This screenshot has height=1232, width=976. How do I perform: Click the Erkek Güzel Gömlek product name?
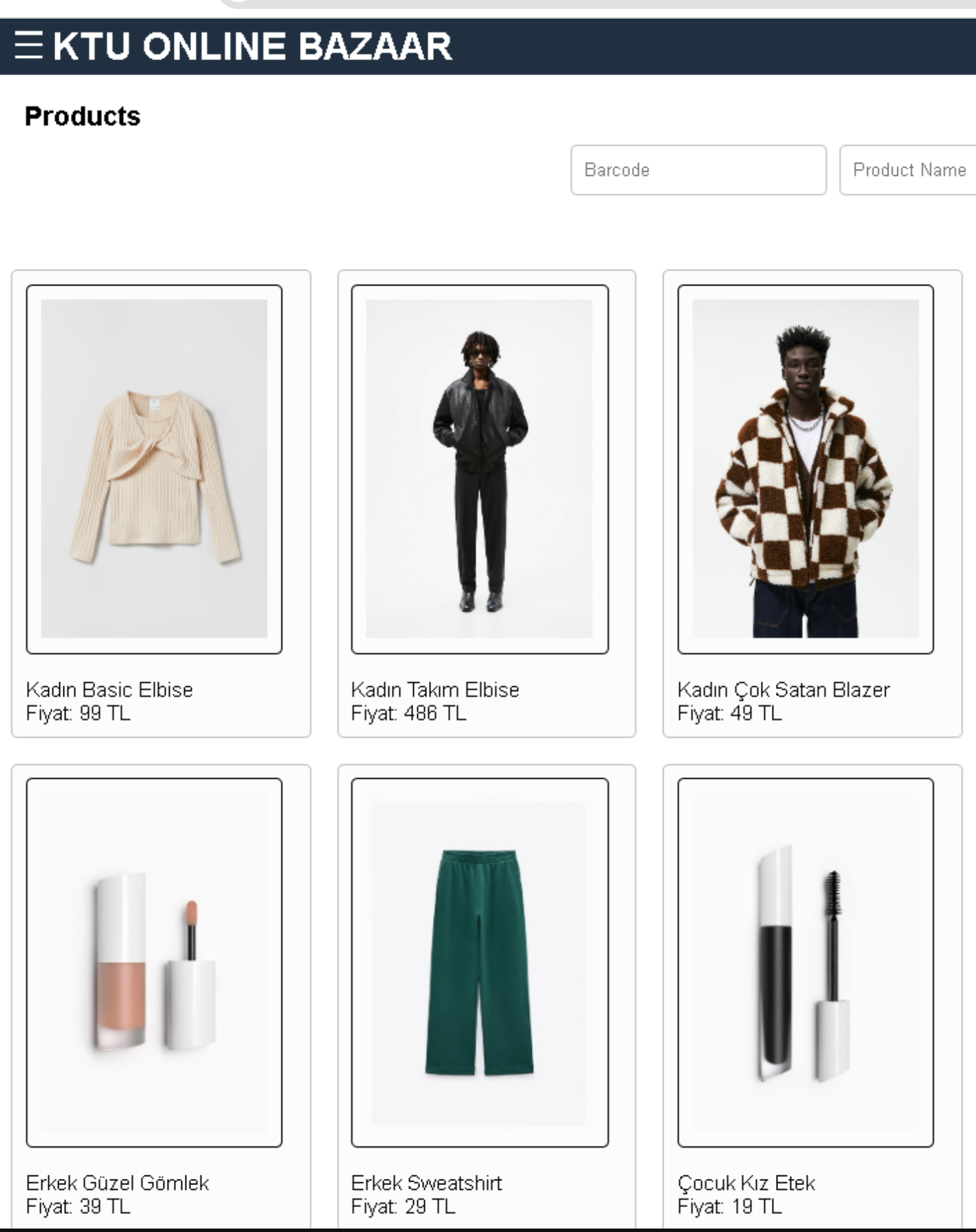click(117, 1183)
